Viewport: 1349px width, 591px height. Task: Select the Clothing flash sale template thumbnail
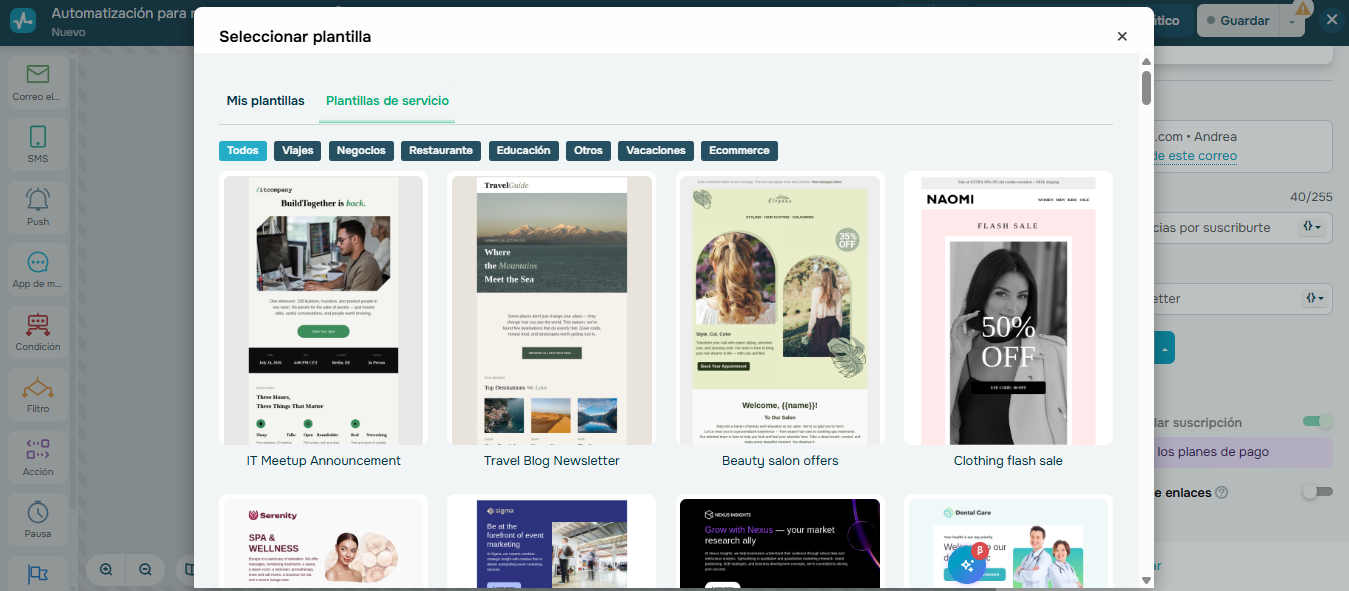click(1008, 309)
